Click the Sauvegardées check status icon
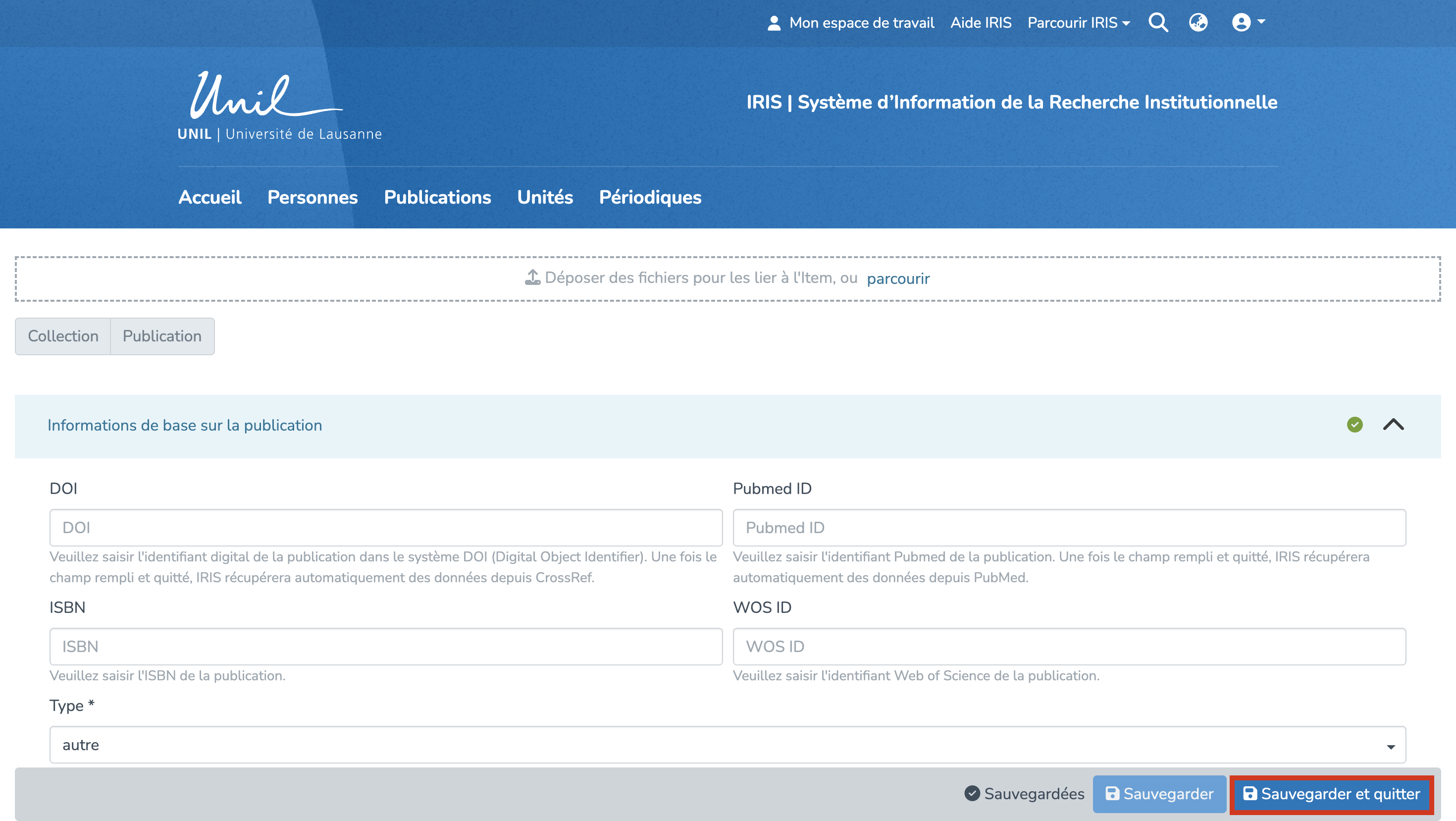Screen dimensions: 1456x821 tap(972, 793)
